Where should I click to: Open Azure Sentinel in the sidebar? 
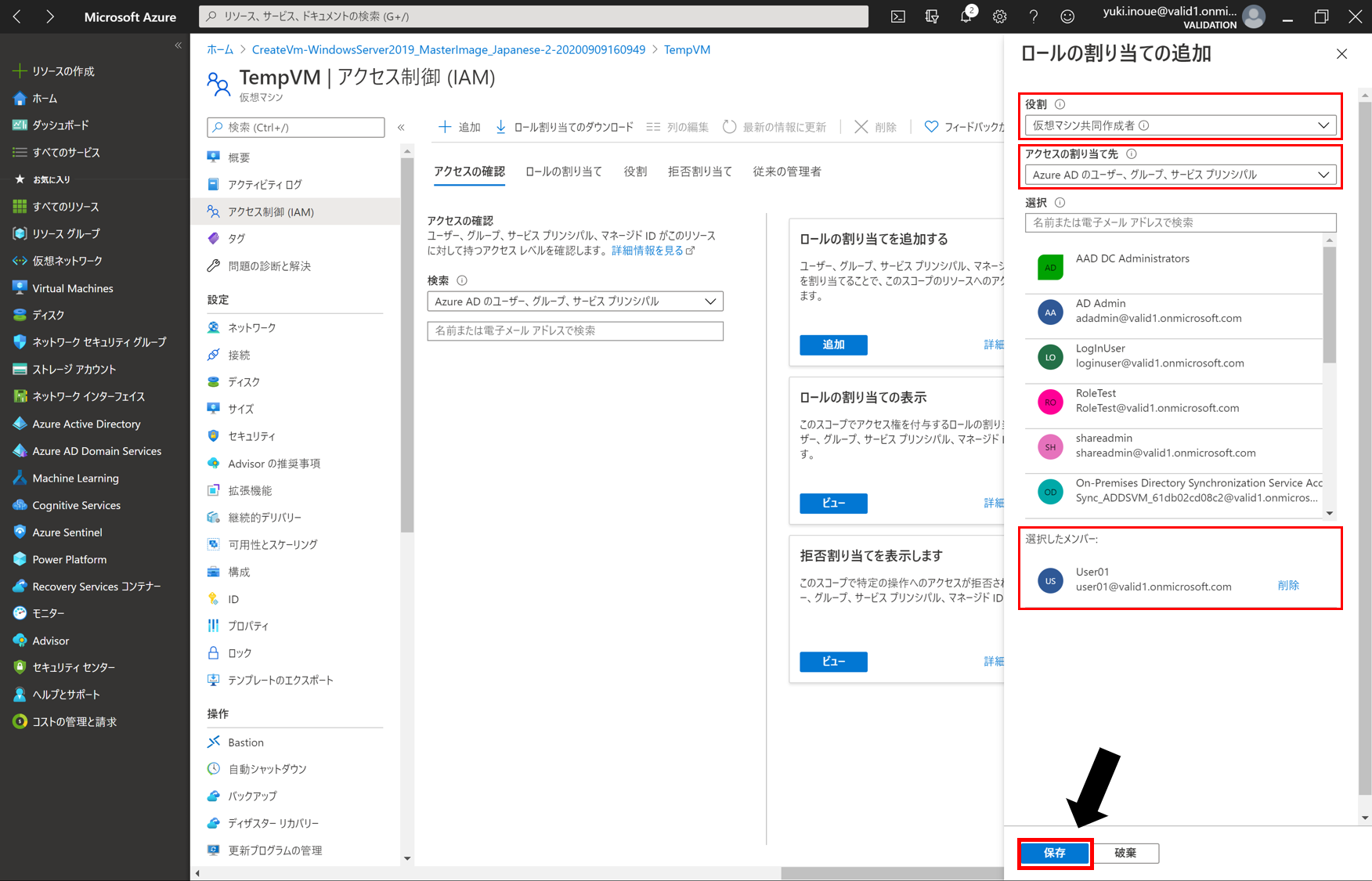[x=57, y=533]
